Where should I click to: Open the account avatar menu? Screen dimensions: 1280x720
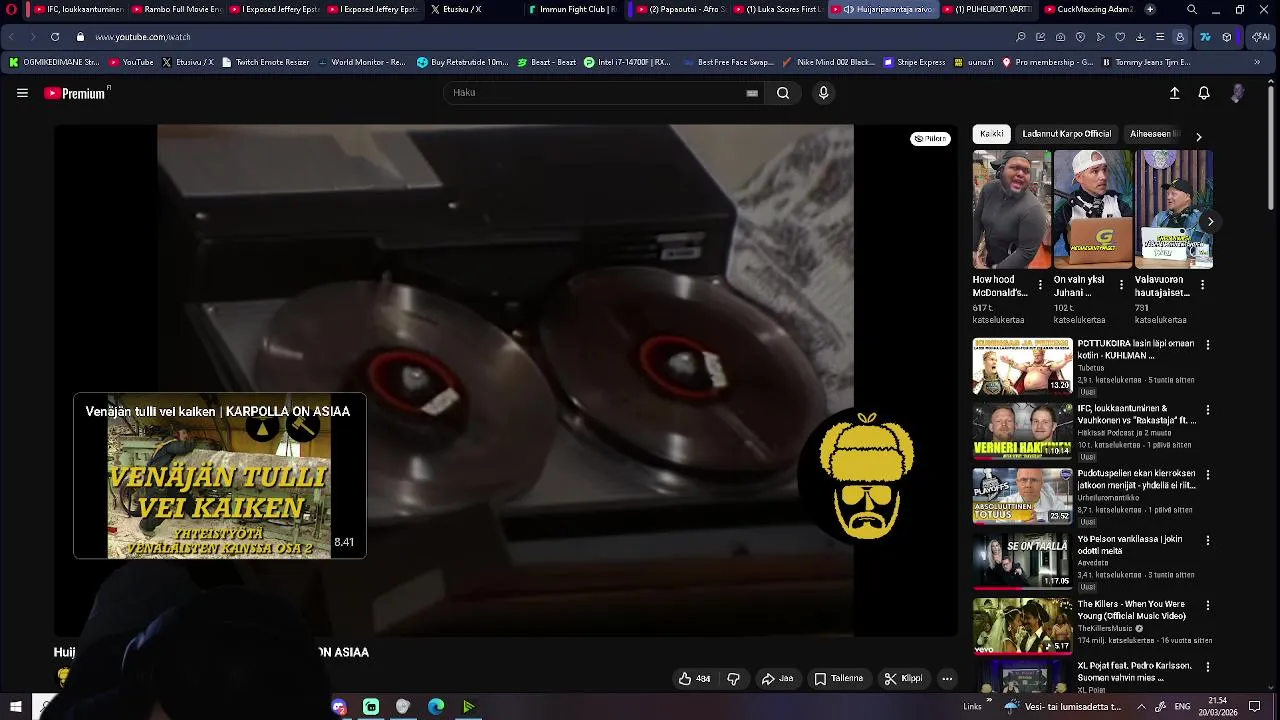(1237, 93)
